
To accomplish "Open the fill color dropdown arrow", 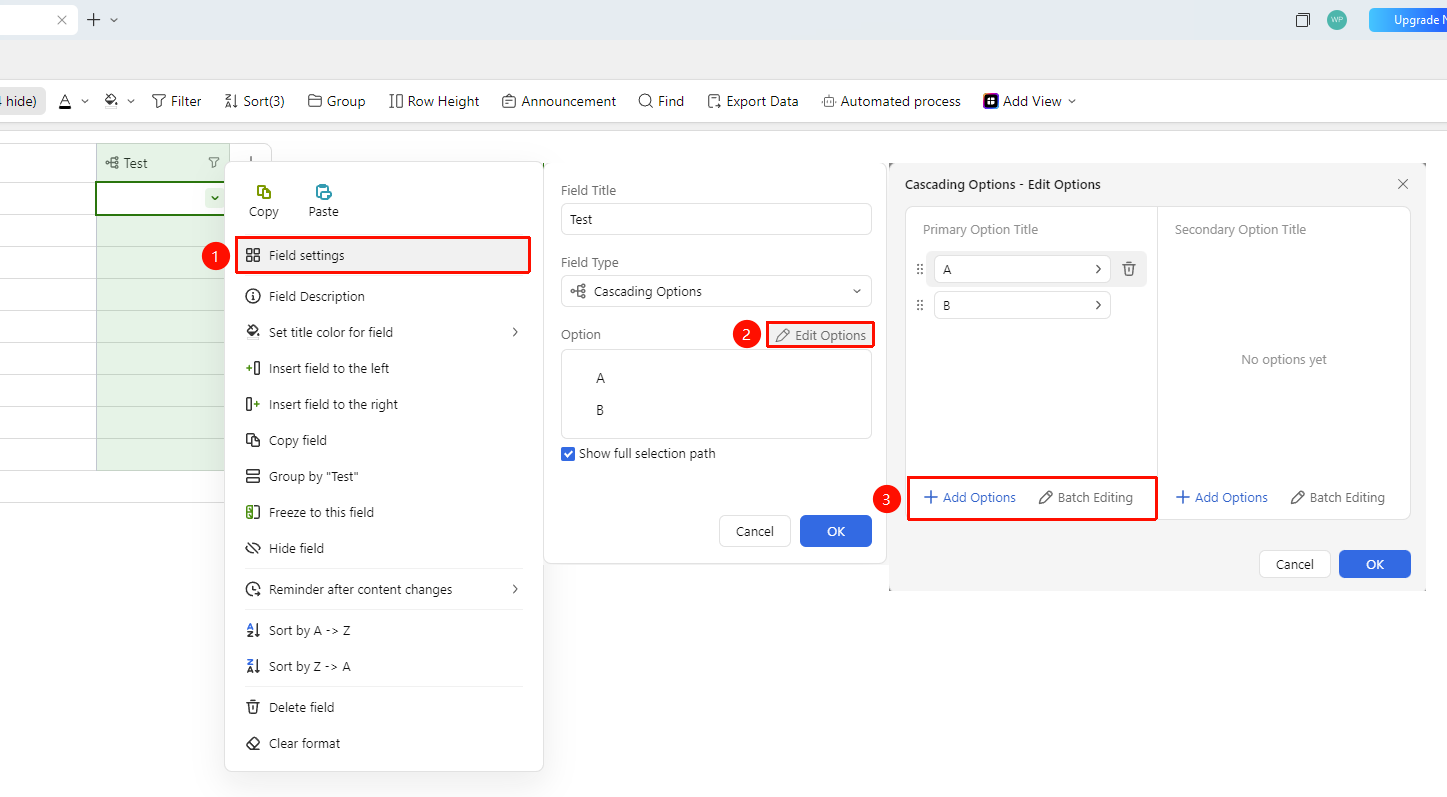I will [x=131, y=101].
